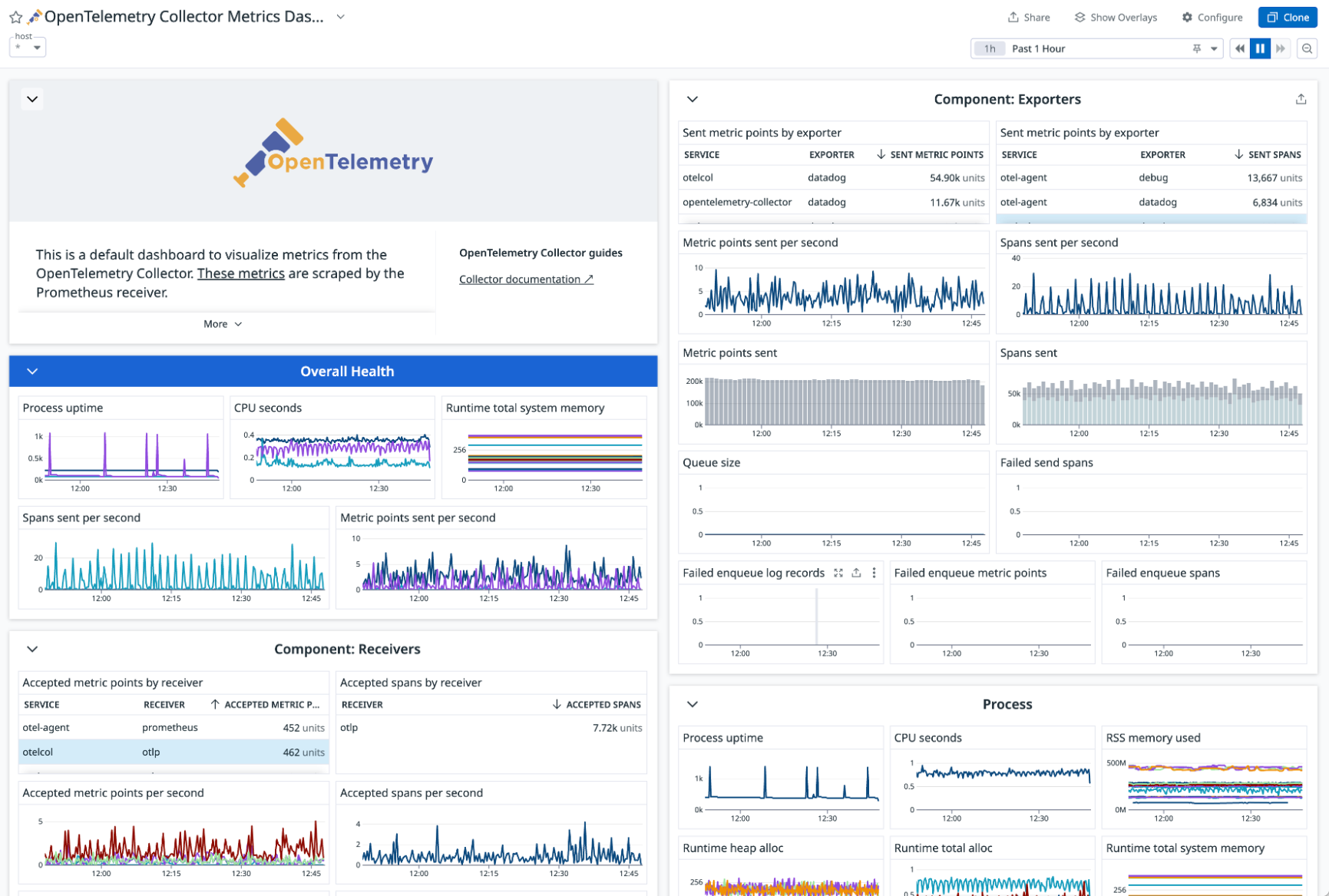The image size is (1329, 896).
Task: Collapse the Component: Receivers group
Action: (x=32, y=649)
